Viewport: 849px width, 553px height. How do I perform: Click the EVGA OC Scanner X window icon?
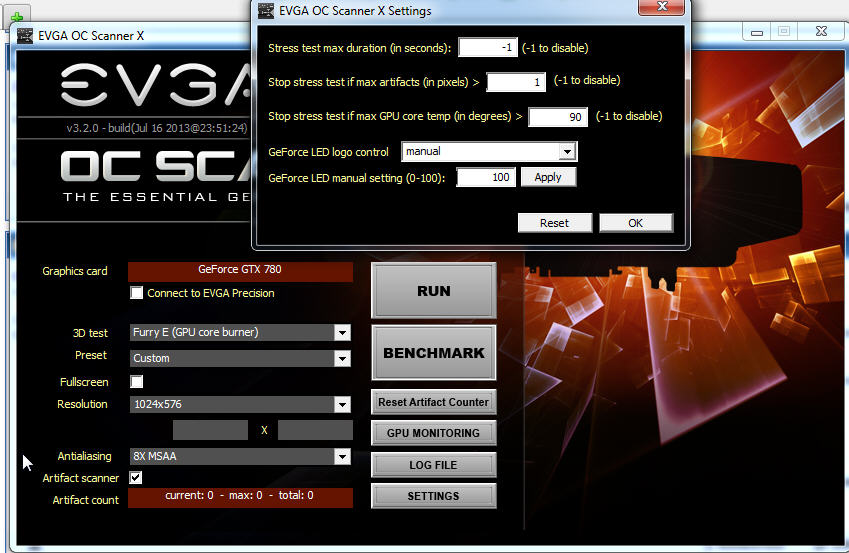click(25, 36)
